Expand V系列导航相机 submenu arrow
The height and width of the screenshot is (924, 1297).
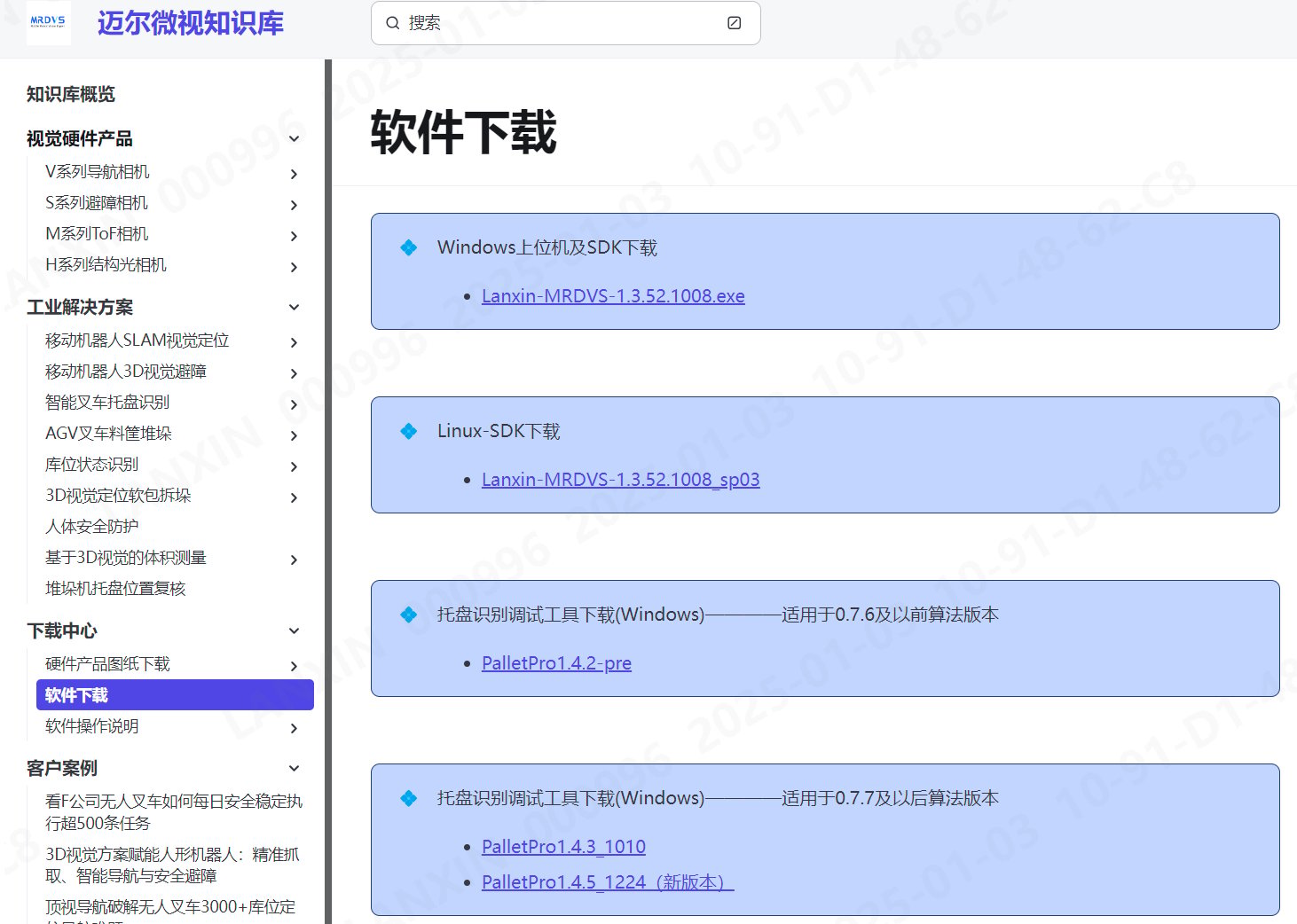click(295, 174)
